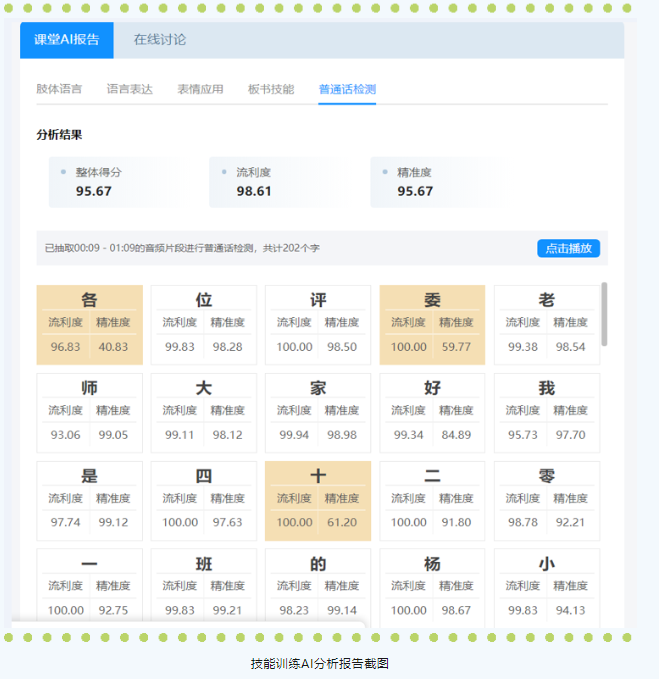Click the character card 杨
Viewport: 663px width, 679px height.
point(432,588)
